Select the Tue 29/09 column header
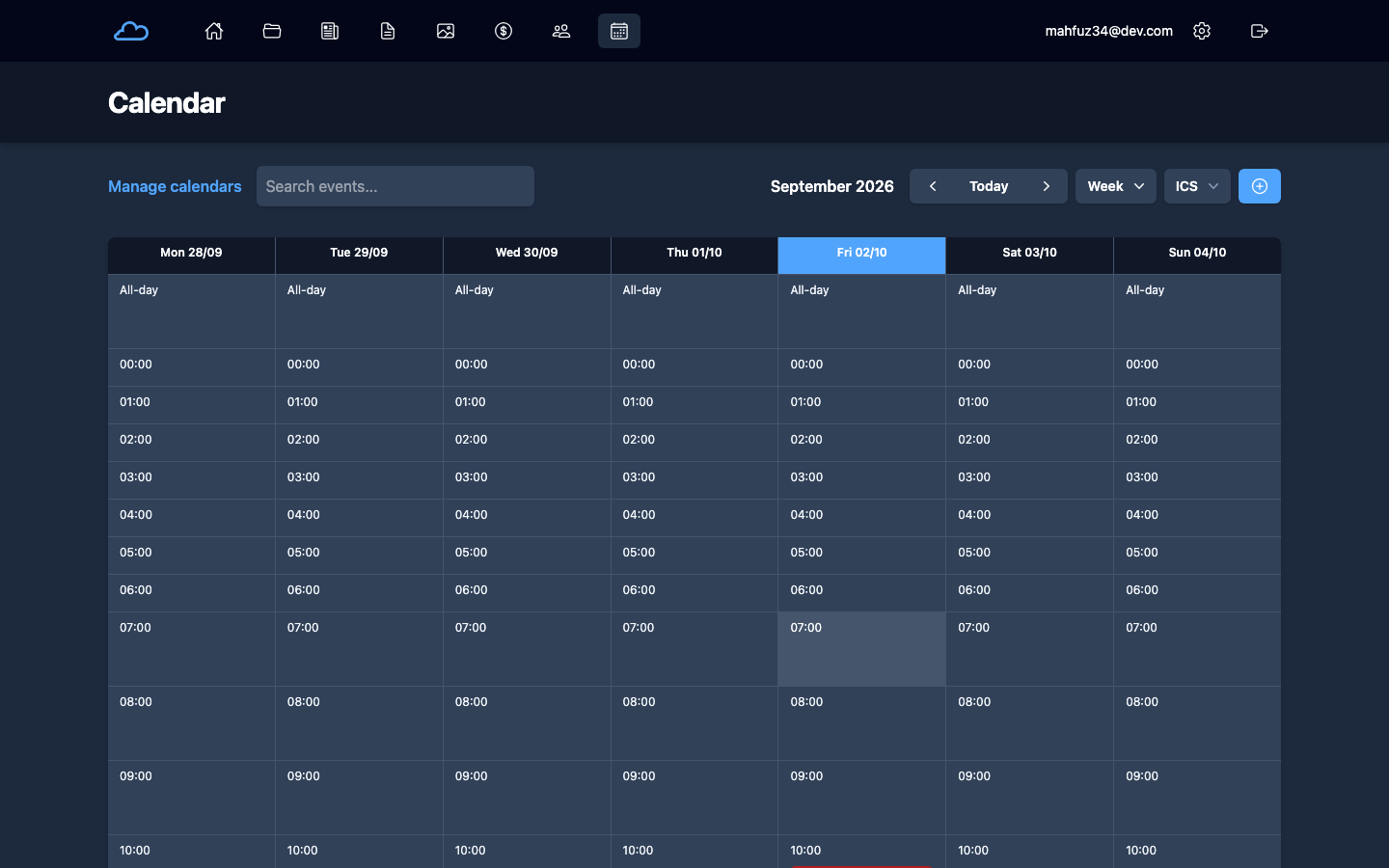Image resolution: width=1389 pixels, height=868 pixels. tap(359, 256)
